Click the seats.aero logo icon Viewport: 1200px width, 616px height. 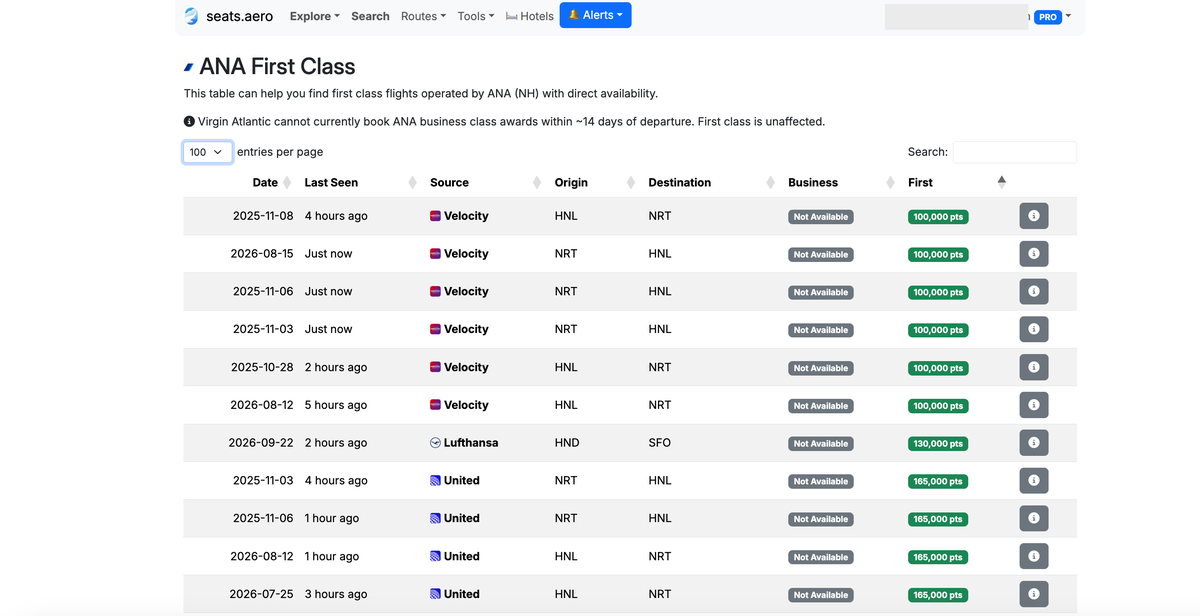coord(192,16)
